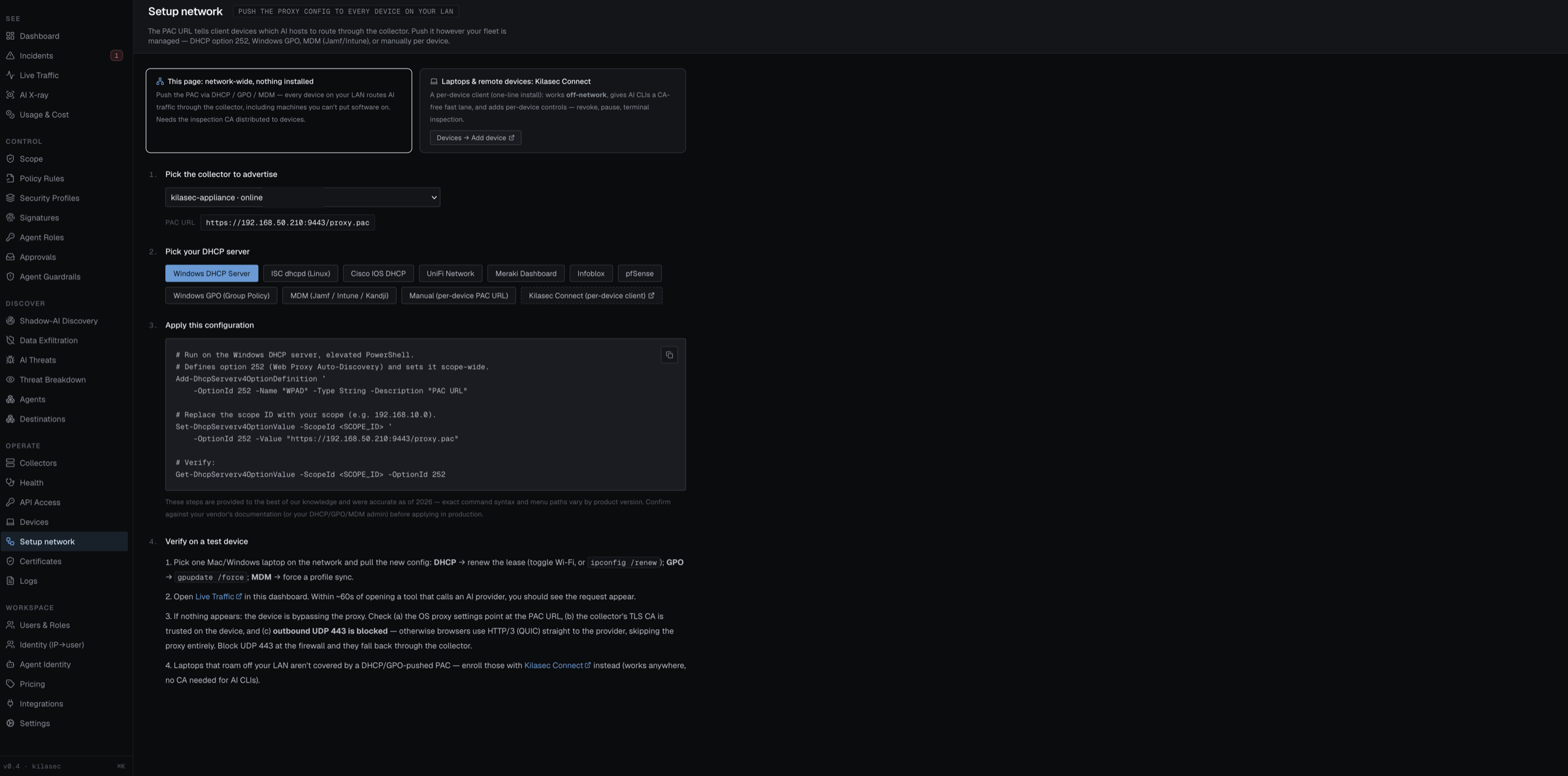Click the Incidents warning icon
Image resolution: width=1568 pixels, height=776 pixels.
click(10, 56)
